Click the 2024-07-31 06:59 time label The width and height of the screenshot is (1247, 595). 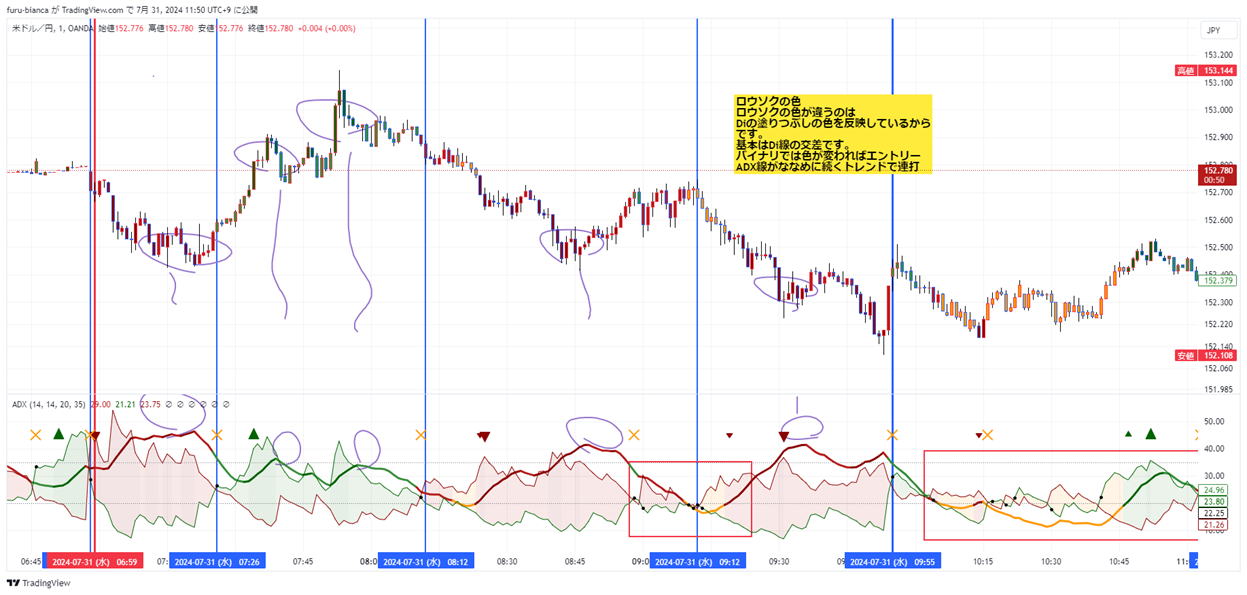tap(93, 562)
